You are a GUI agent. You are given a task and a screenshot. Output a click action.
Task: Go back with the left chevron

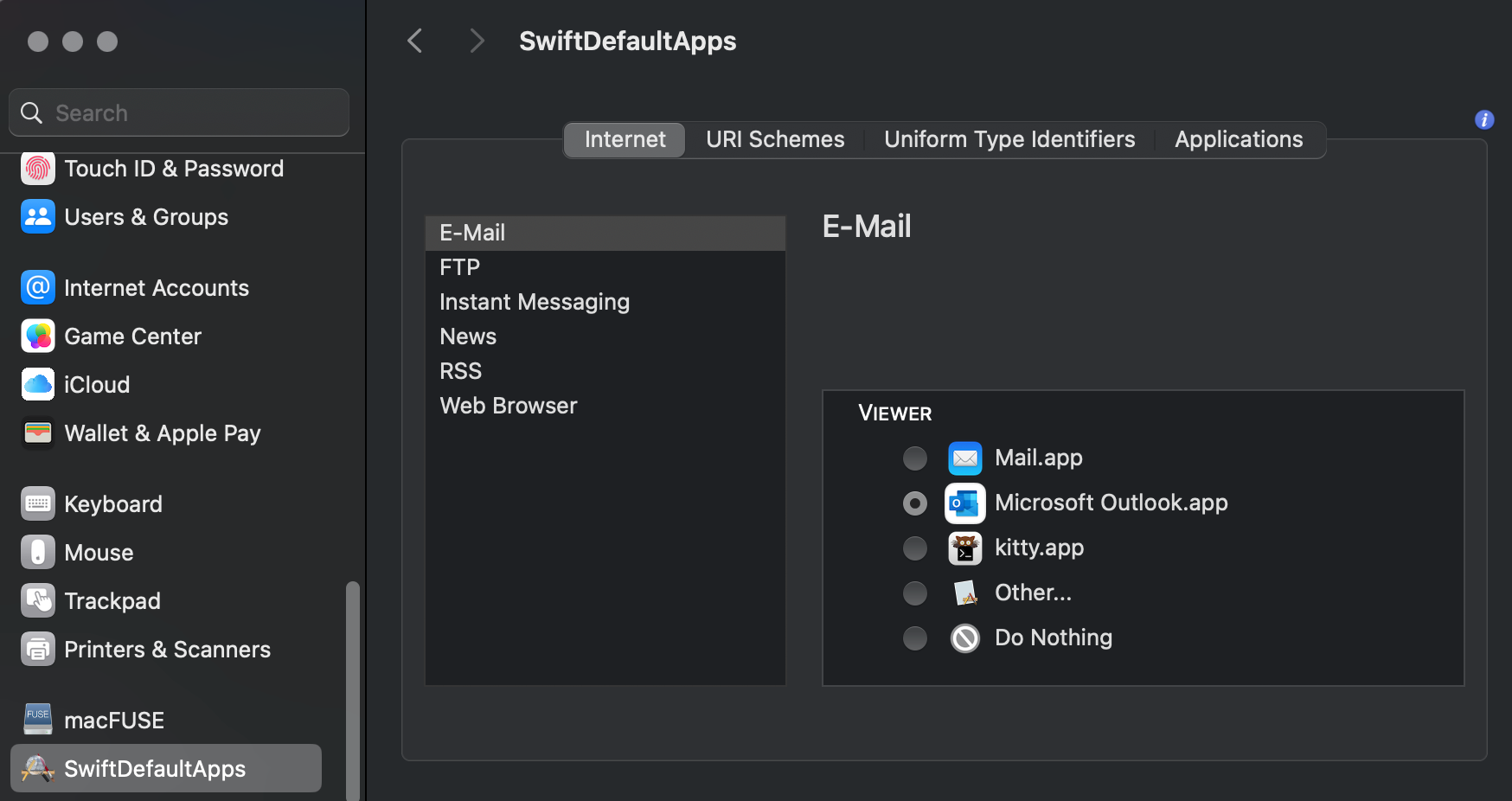416,41
